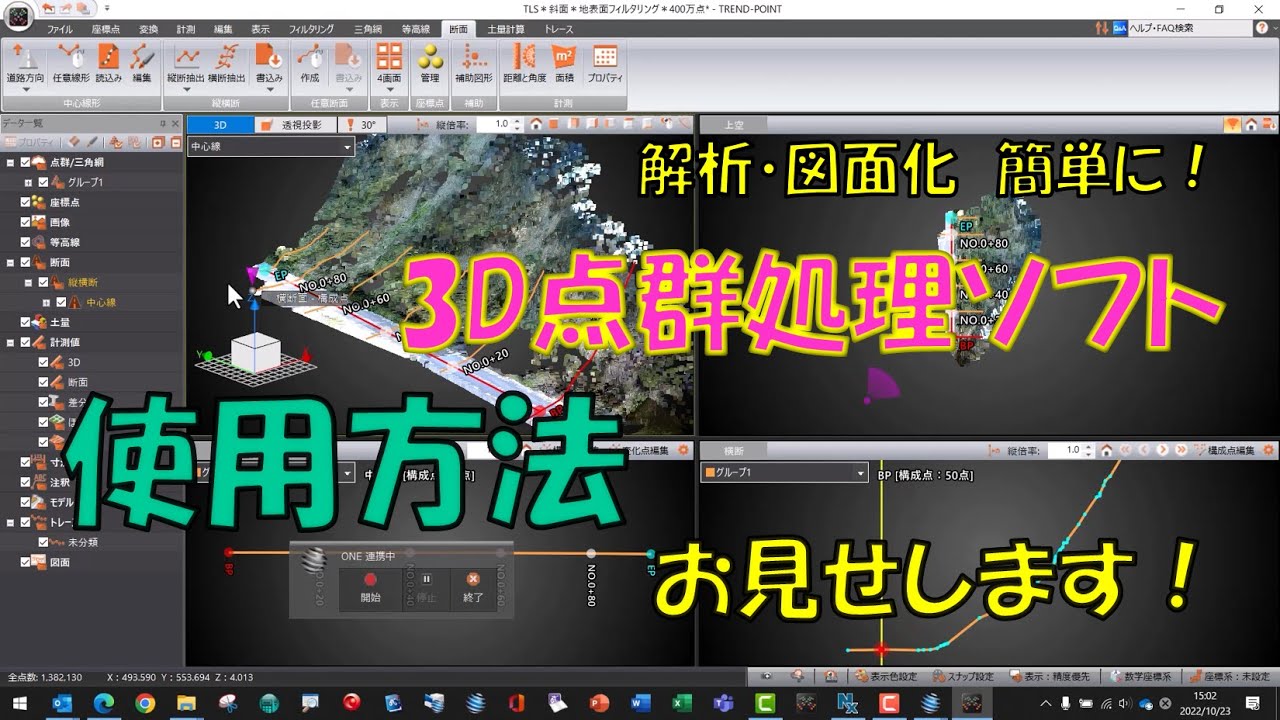1280x720 pixels.
Task: Expand the グループ1 tree node
Action: 28,182
